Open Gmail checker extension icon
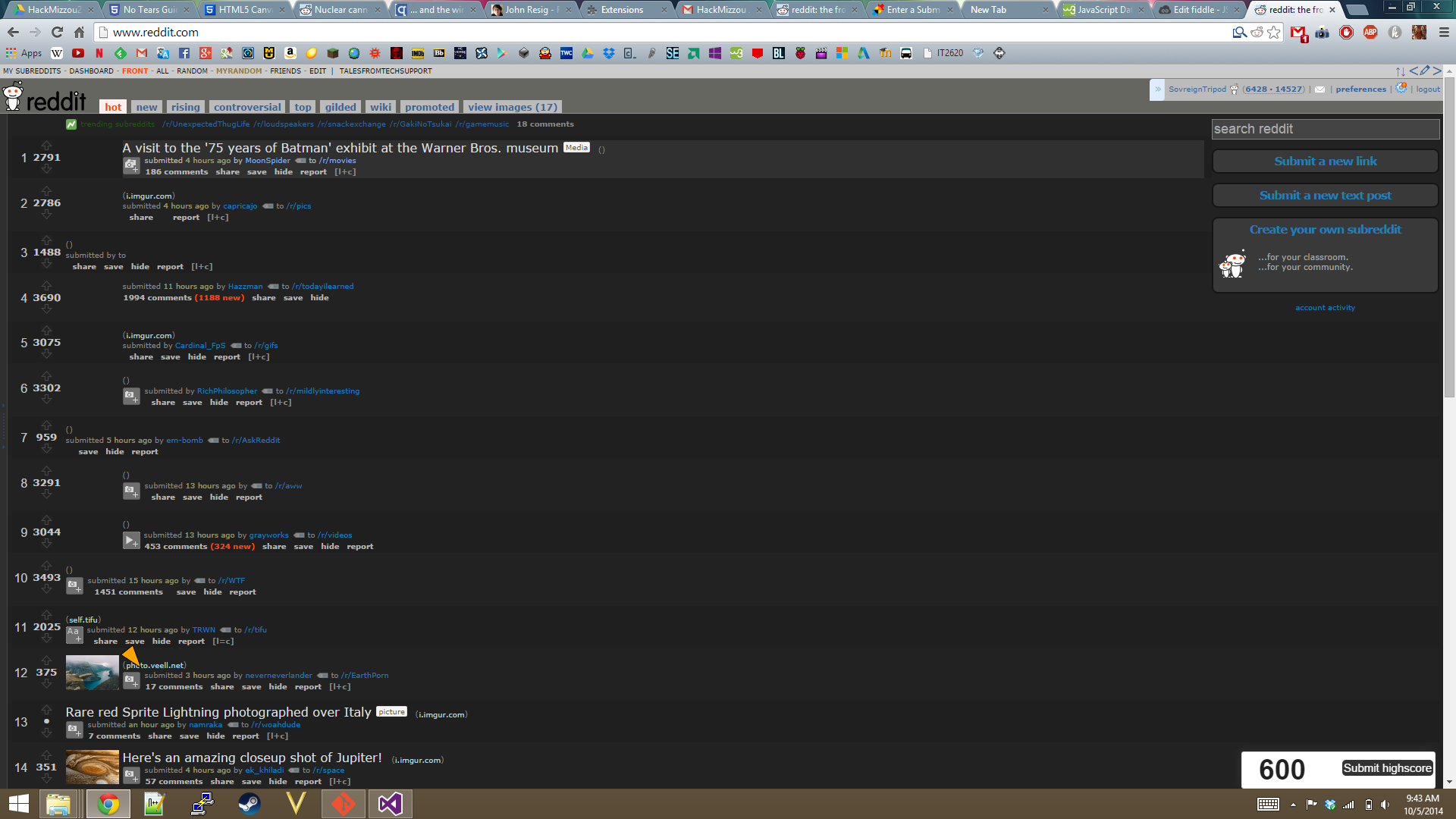Screen dimensions: 1456x819 click(x=1298, y=33)
